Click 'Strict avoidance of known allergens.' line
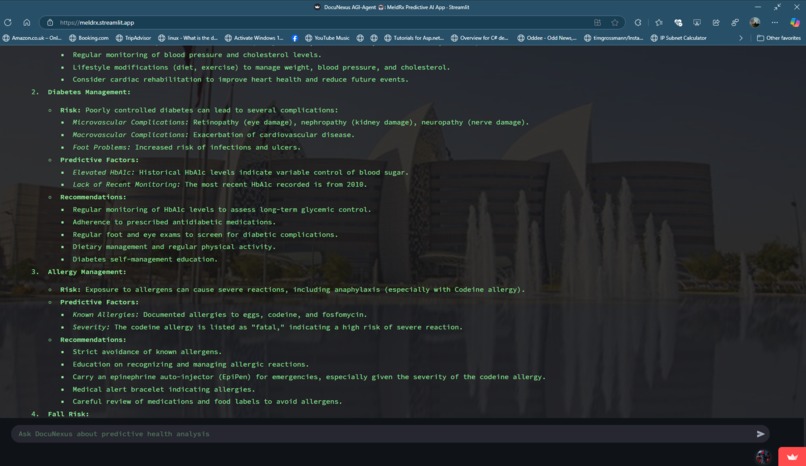Viewport: 806px width, 466px height. [x=147, y=352]
